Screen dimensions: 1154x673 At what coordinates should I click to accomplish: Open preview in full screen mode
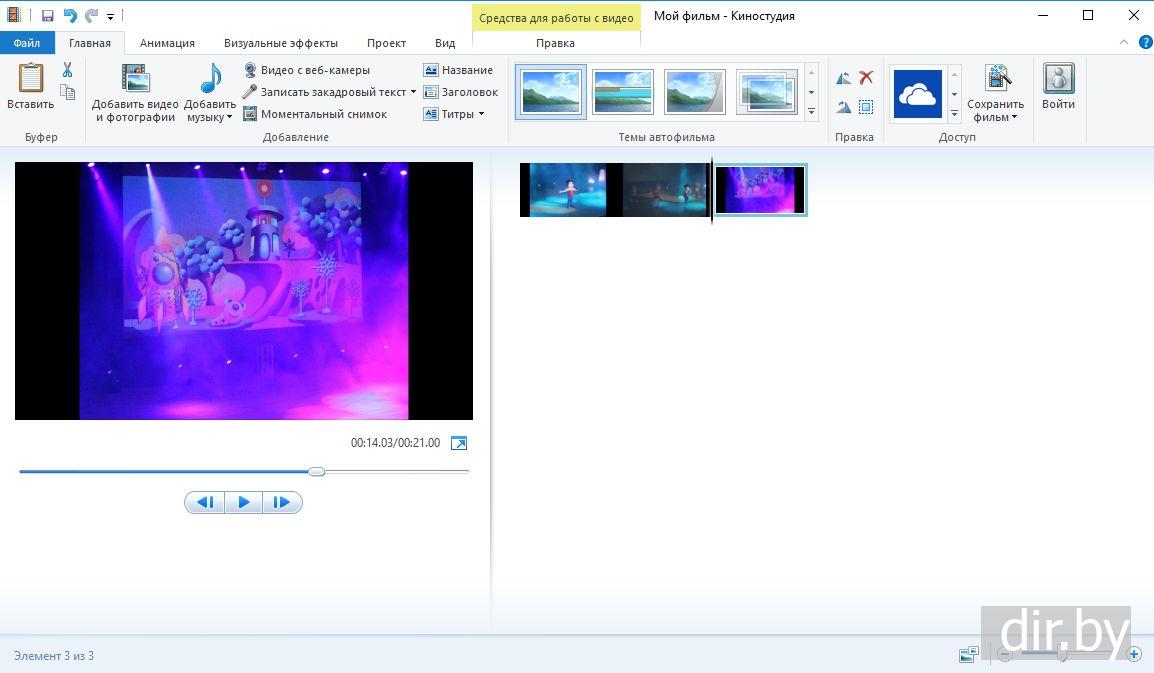tap(459, 443)
